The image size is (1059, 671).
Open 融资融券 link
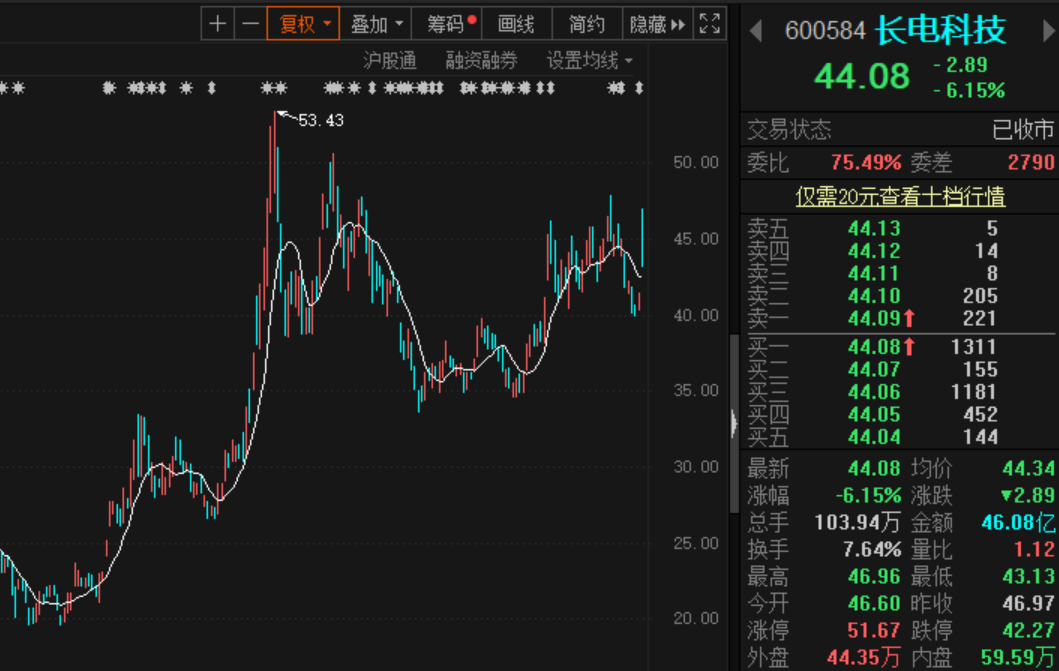(482, 61)
